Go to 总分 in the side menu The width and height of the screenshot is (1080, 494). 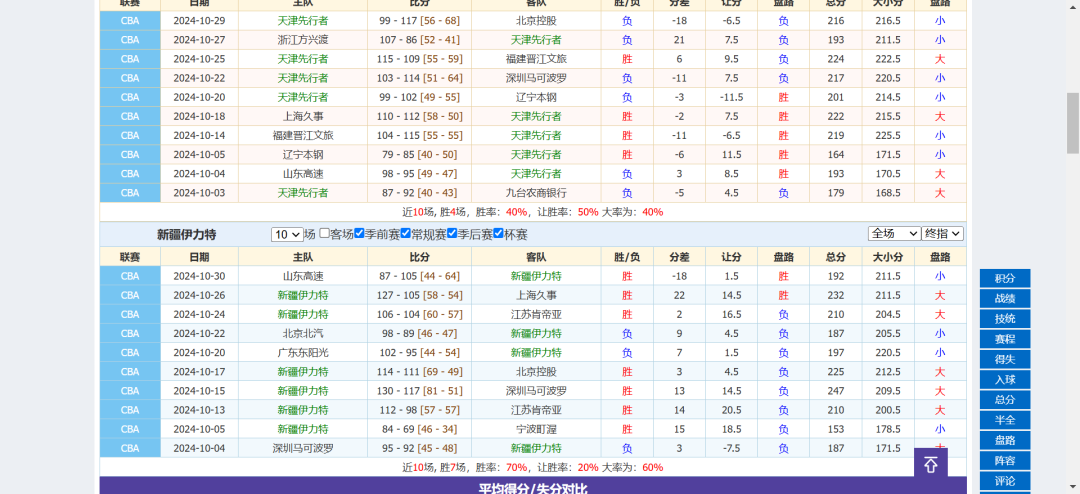1005,400
